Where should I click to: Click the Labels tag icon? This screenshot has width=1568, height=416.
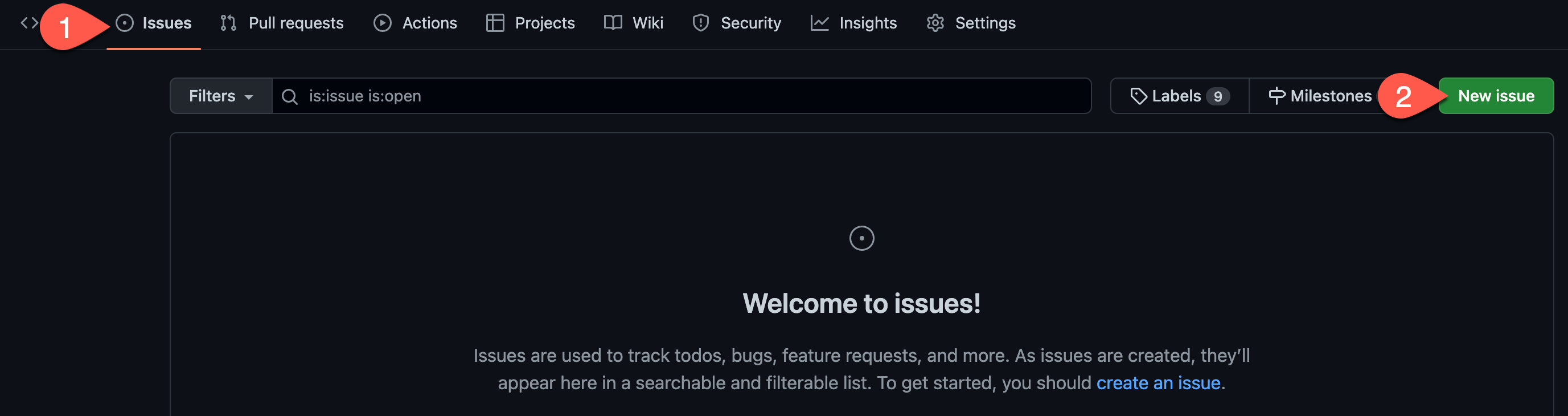coord(1138,96)
